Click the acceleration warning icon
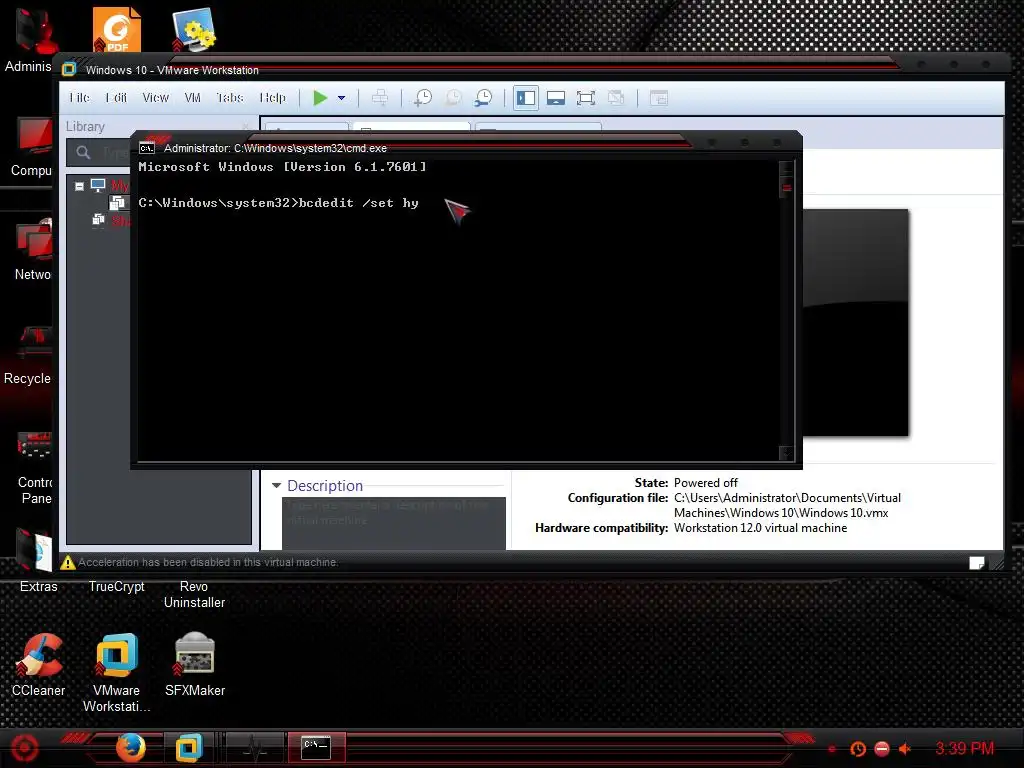 68,562
